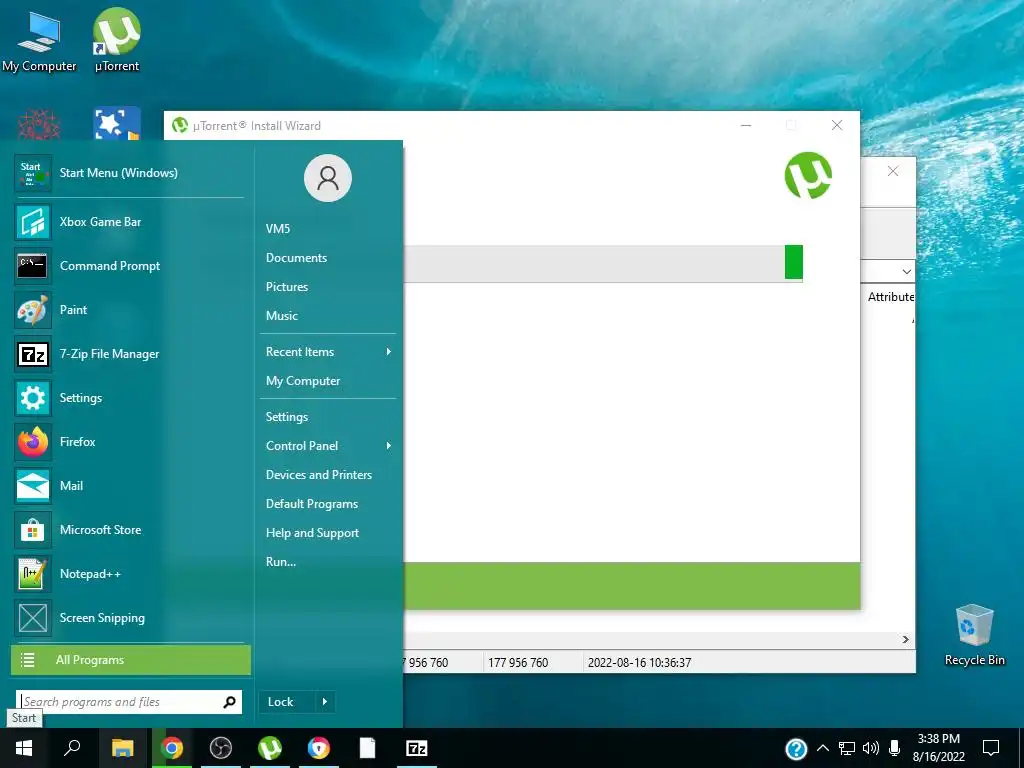Click the Attribute column header
1024x768 pixels.
tap(890, 296)
